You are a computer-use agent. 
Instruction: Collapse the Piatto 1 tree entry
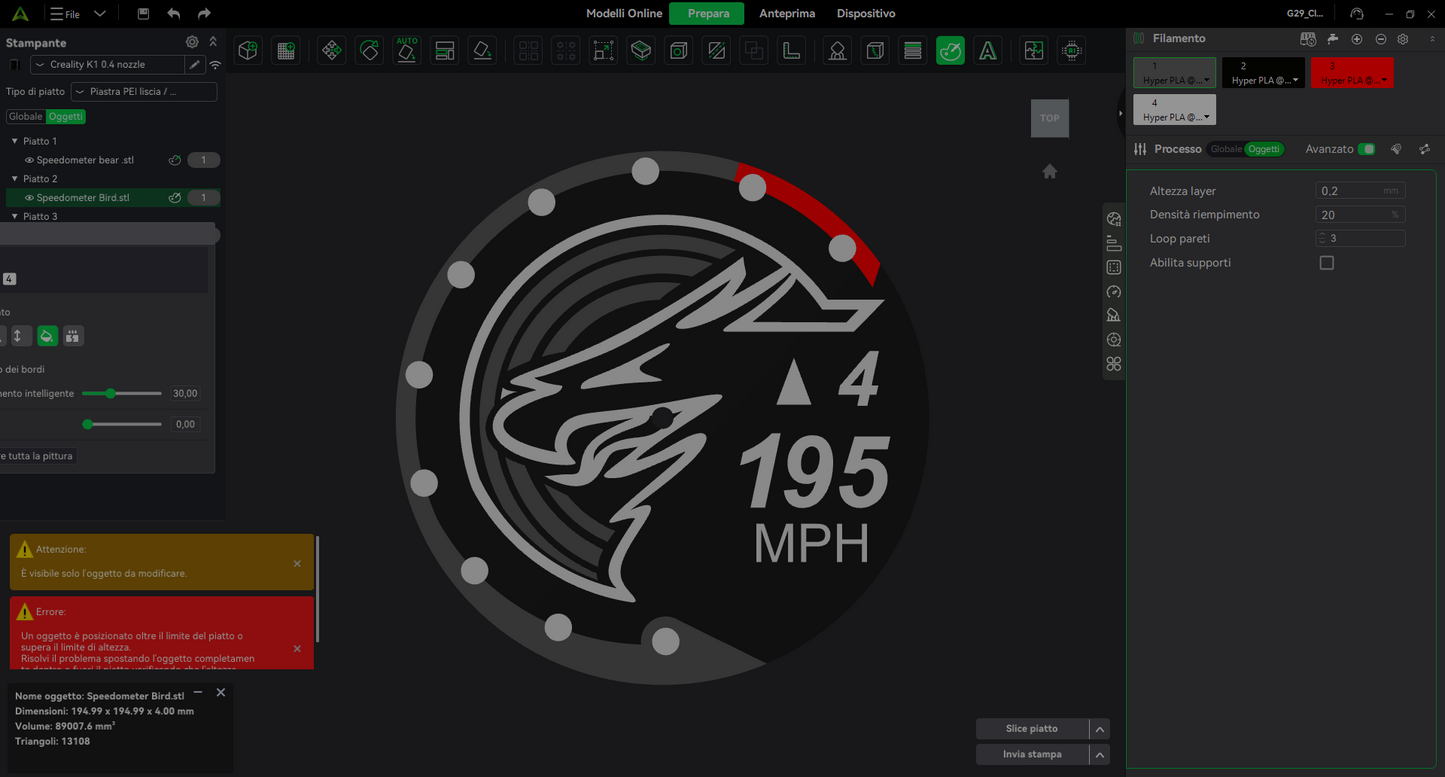click(12, 140)
